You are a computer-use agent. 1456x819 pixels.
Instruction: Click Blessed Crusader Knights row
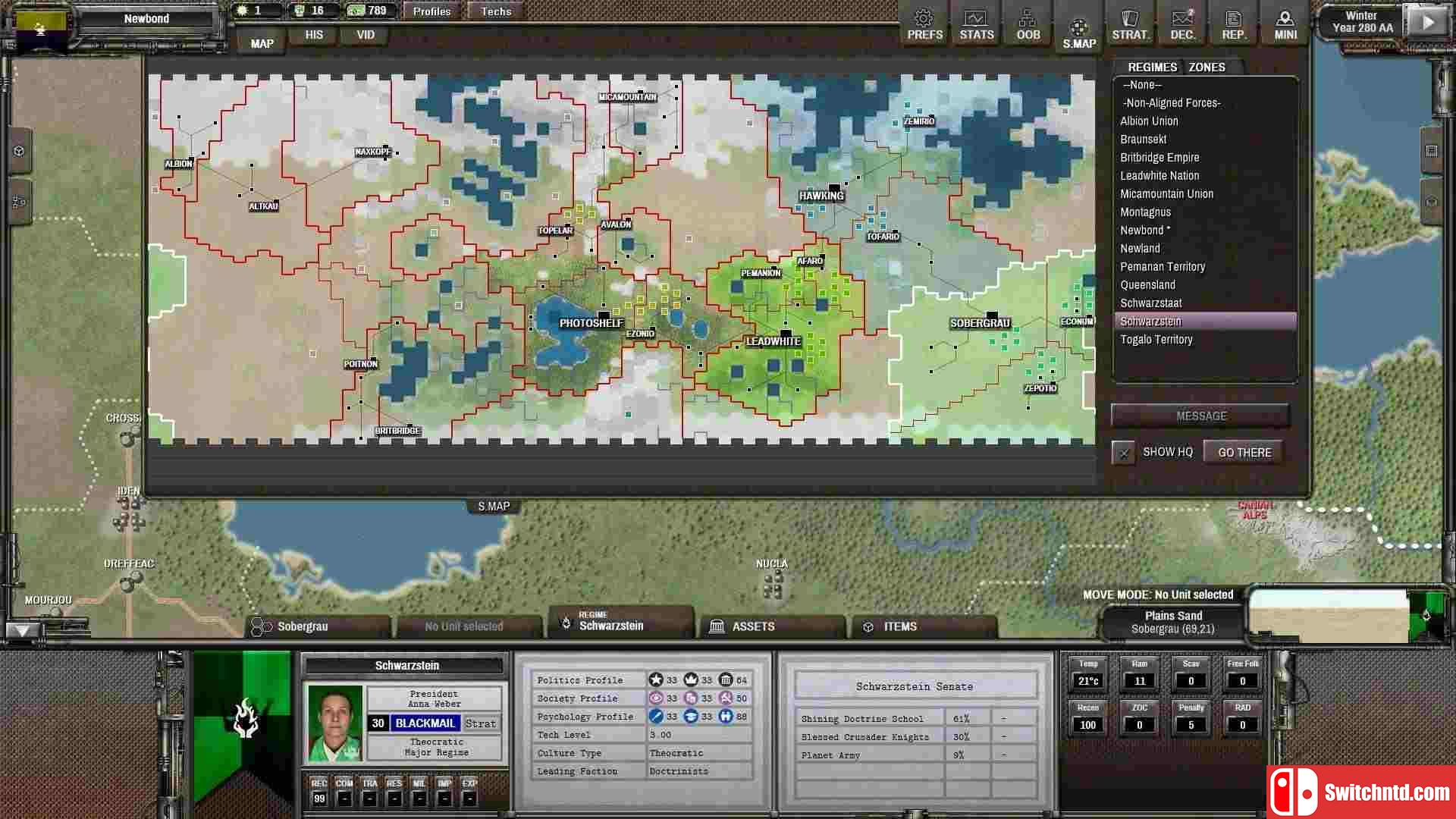click(x=915, y=736)
